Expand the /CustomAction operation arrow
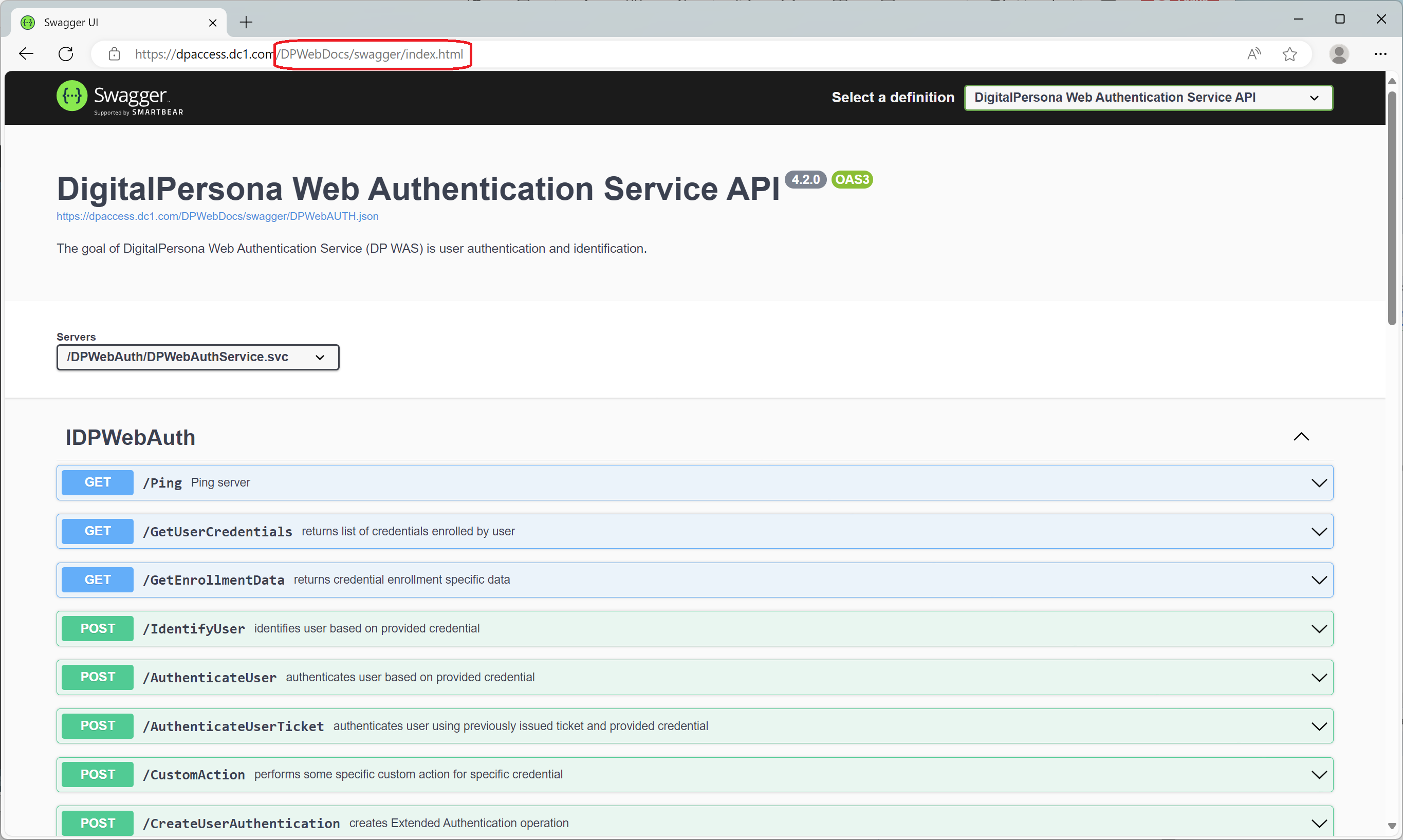 pyautogui.click(x=1319, y=775)
